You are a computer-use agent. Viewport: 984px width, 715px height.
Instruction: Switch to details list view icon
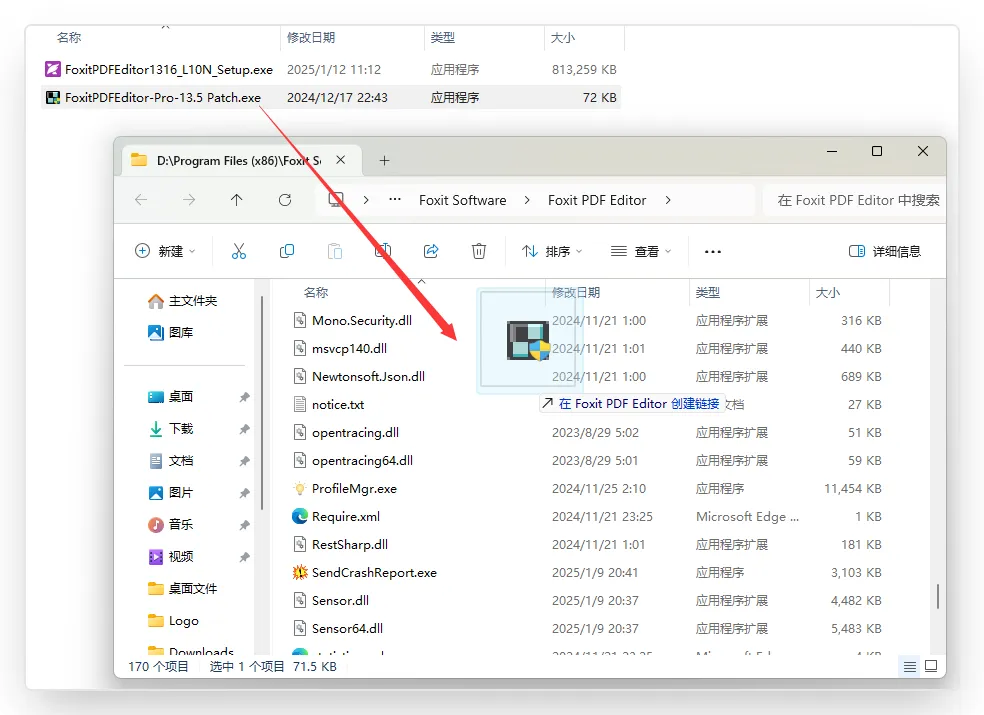(910, 667)
